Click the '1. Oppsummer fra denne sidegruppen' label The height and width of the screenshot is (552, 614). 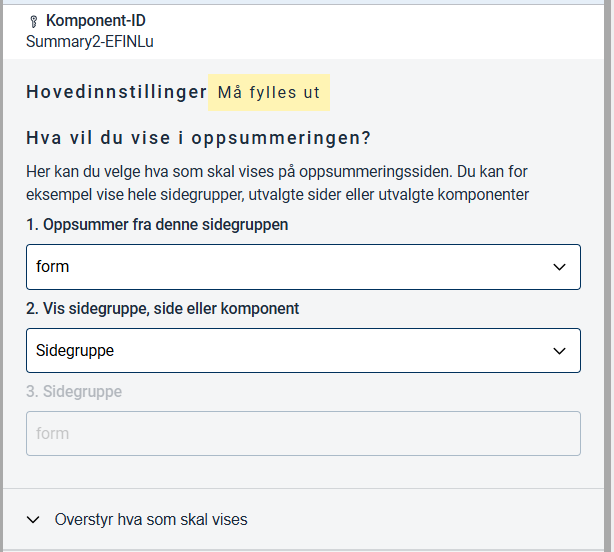point(157,225)
